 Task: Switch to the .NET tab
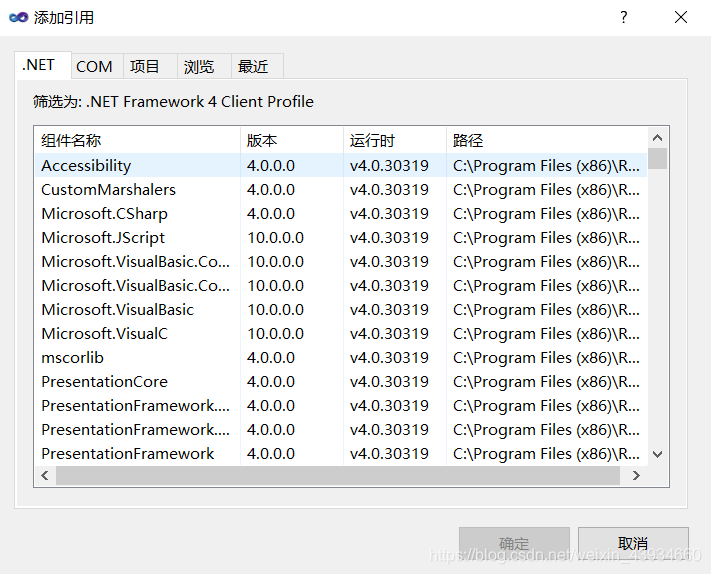43,65
